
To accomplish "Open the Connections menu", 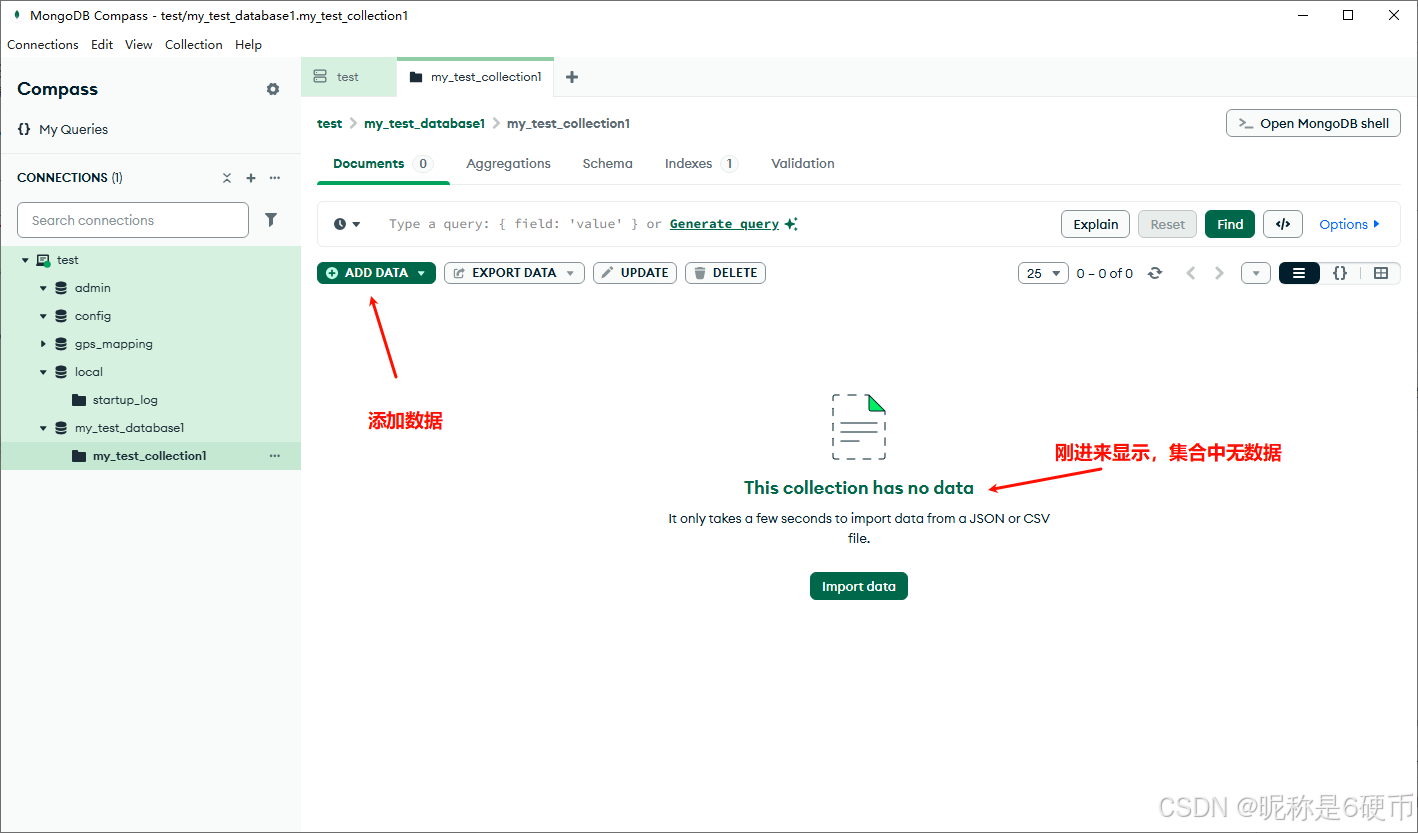I will [43, 45].
